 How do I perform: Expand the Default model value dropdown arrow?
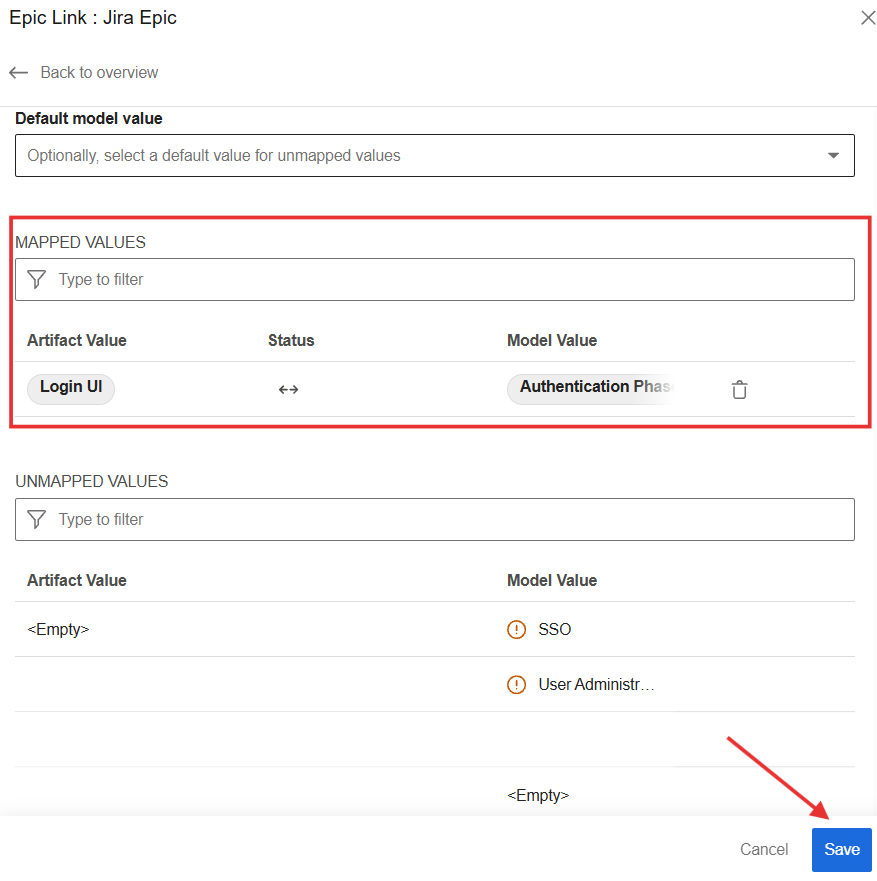(x=833, y=156)
